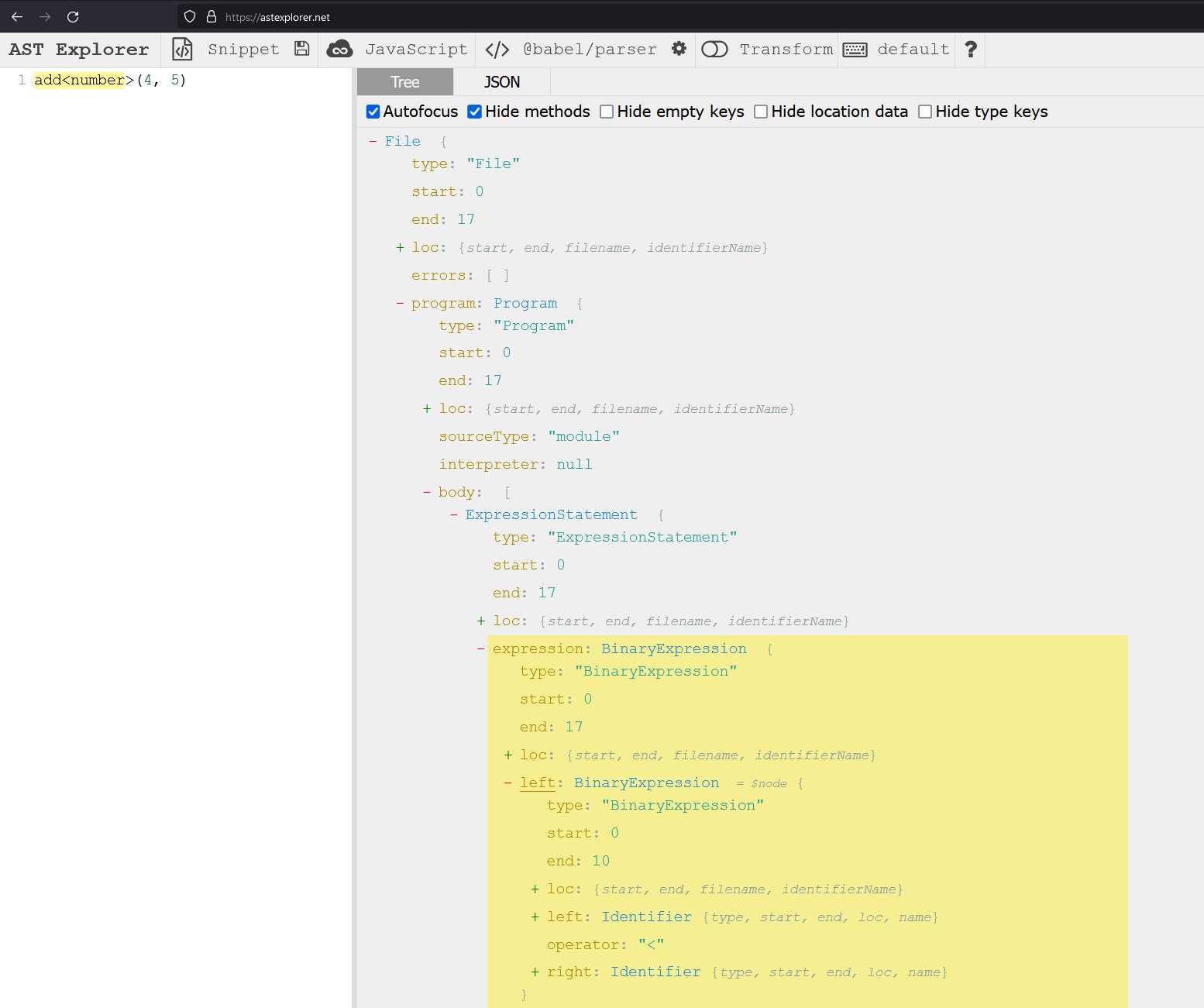This screenshot has height=1008, width=1204.
Task: Collapse the left: BinaryExpression node
Action: coord(508,783)
